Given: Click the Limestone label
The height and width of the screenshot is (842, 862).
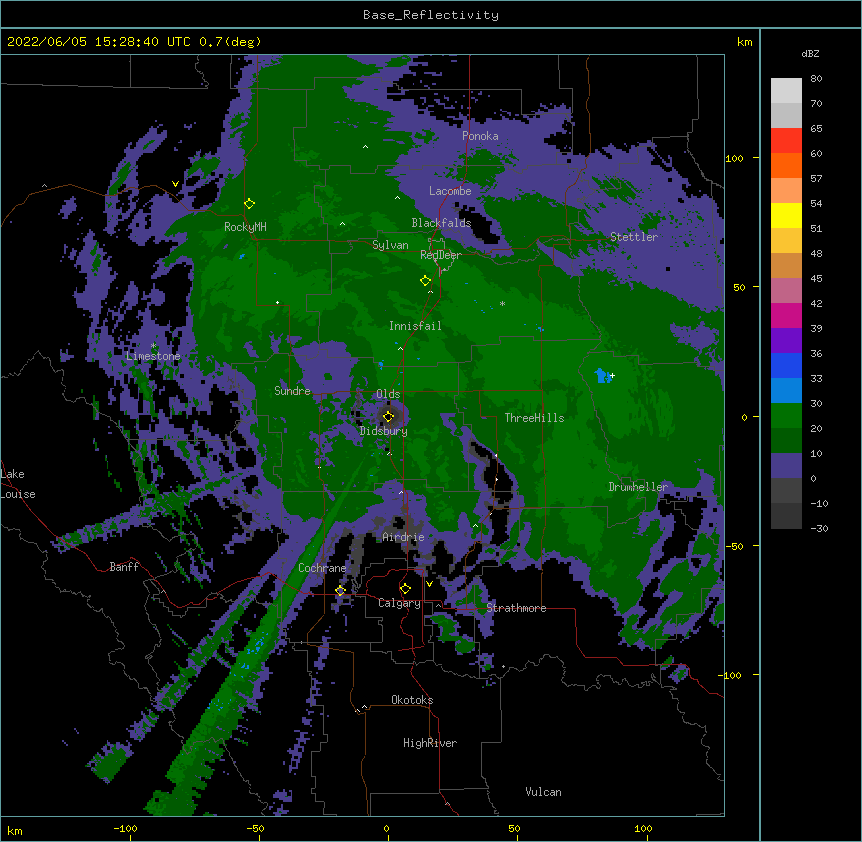Looking at the screenshot, I should point(153,356).
